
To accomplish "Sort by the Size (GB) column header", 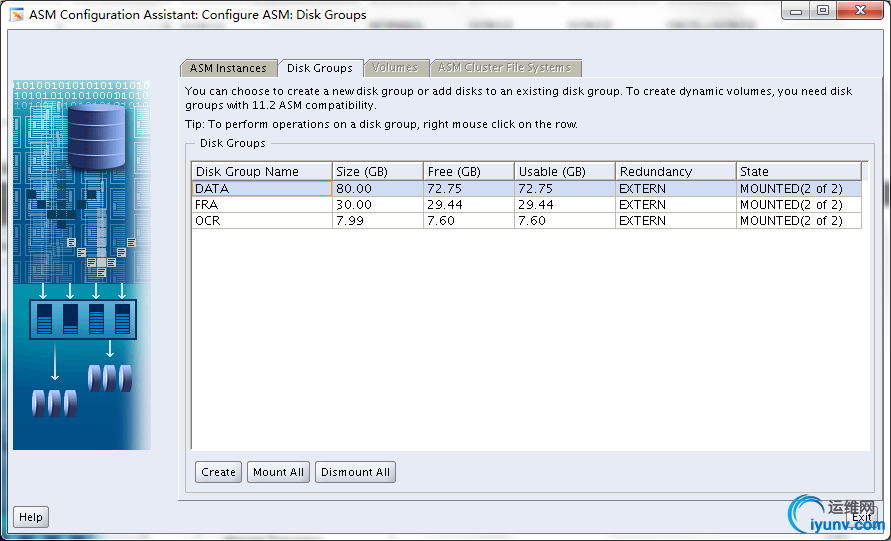I will coord(377,172).
